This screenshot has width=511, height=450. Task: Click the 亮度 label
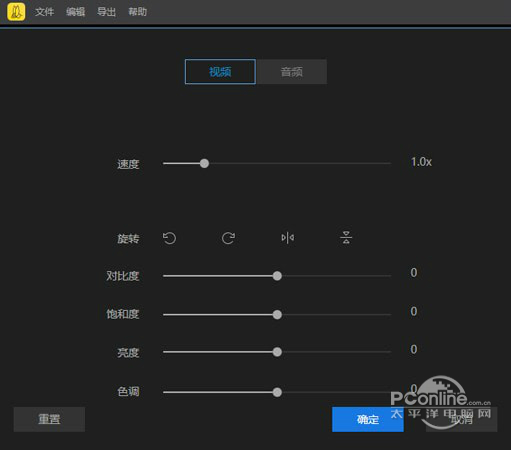click(128, 353)
